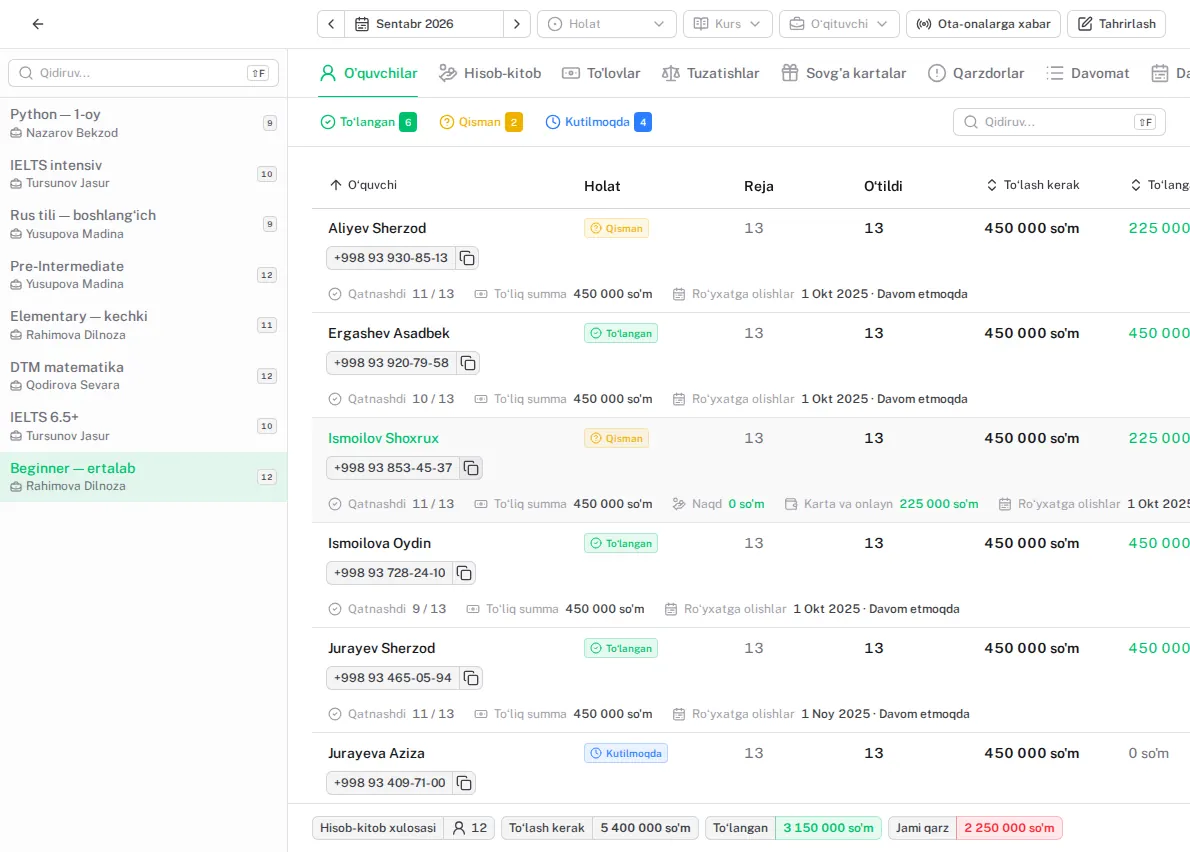
Task: Click the O'tildi column header
Action: [x=883, y=186]
